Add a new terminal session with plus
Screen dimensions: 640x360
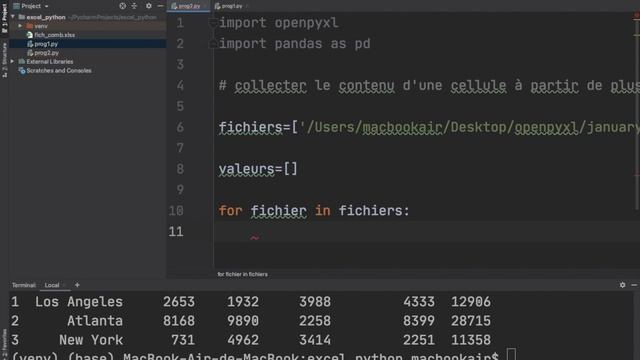[x=77, y=285]
